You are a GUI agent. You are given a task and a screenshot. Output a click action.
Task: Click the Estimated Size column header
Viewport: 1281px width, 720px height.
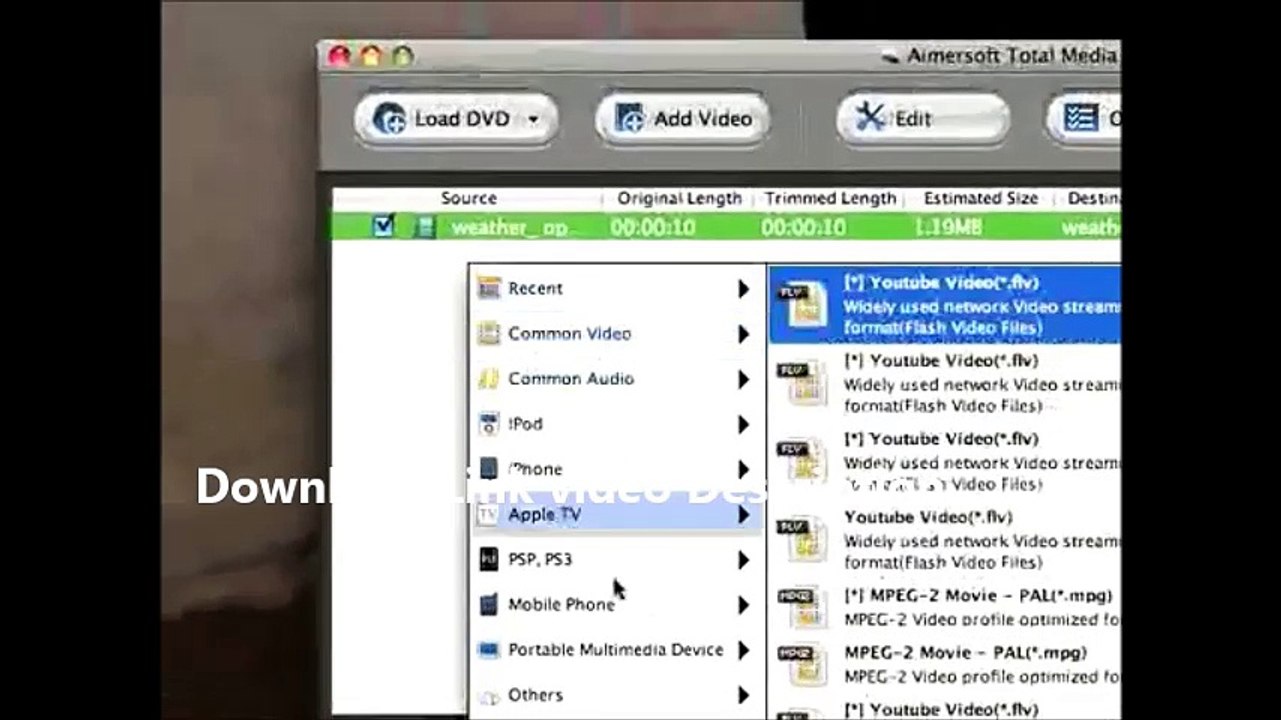point(980,198)
